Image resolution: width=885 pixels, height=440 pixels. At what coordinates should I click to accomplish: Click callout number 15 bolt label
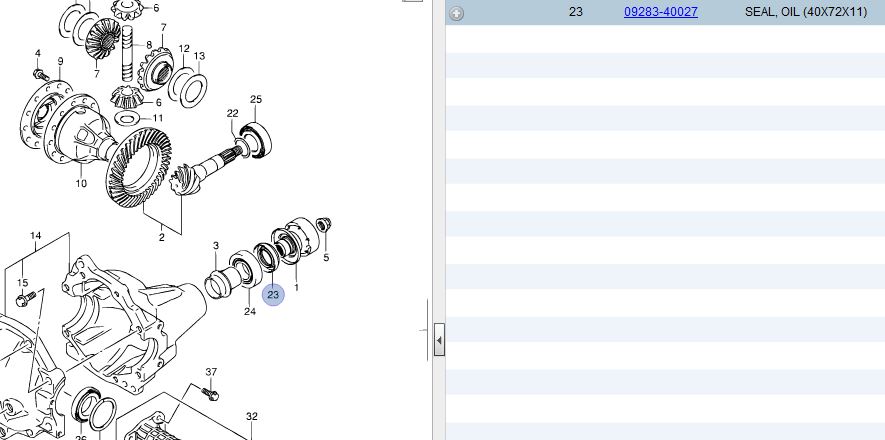pos(23,283)
